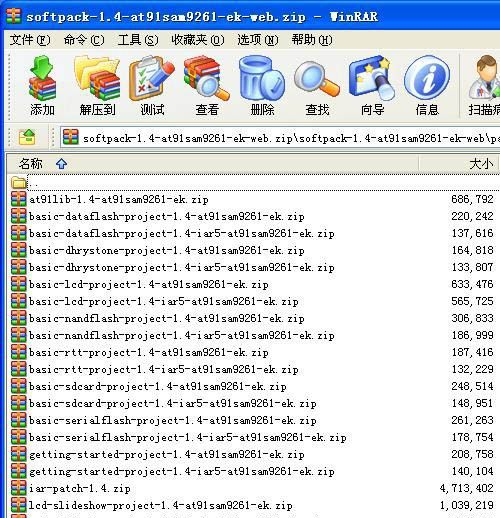Click the 添加 (Add) toolbar icon

[x=42, y=86]
